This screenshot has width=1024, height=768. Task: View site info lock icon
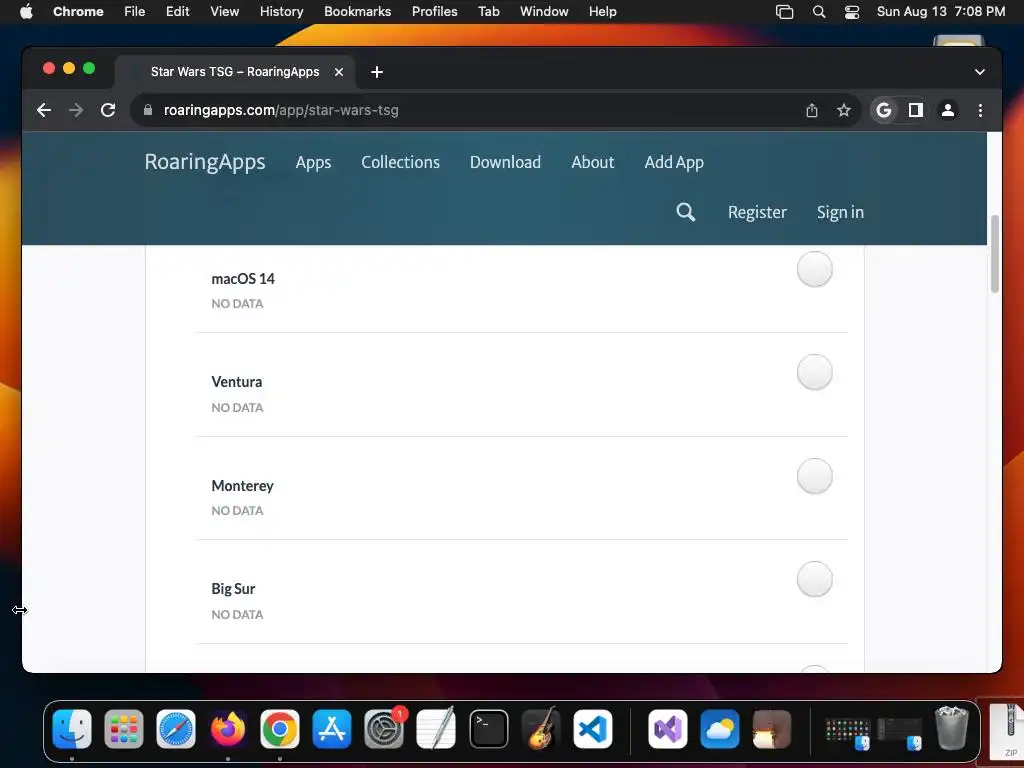[148, 110]
